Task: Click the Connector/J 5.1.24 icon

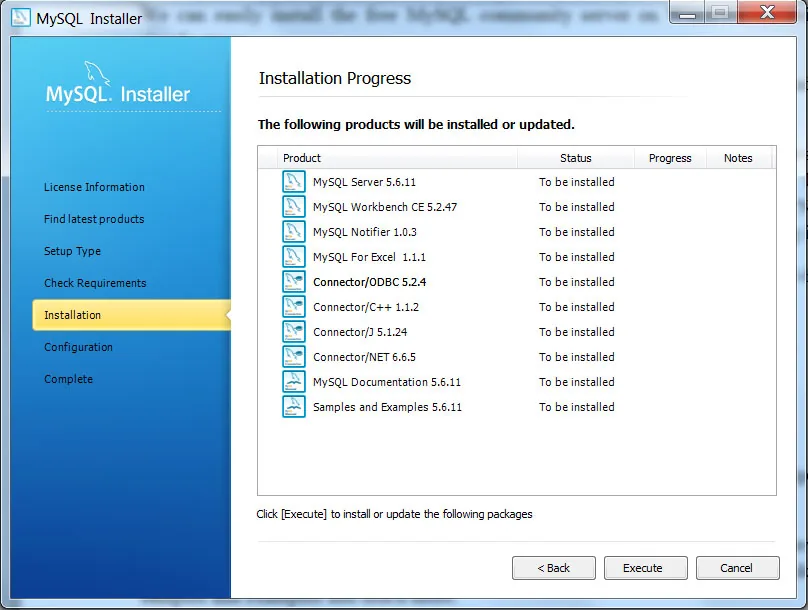Action: 294,332
